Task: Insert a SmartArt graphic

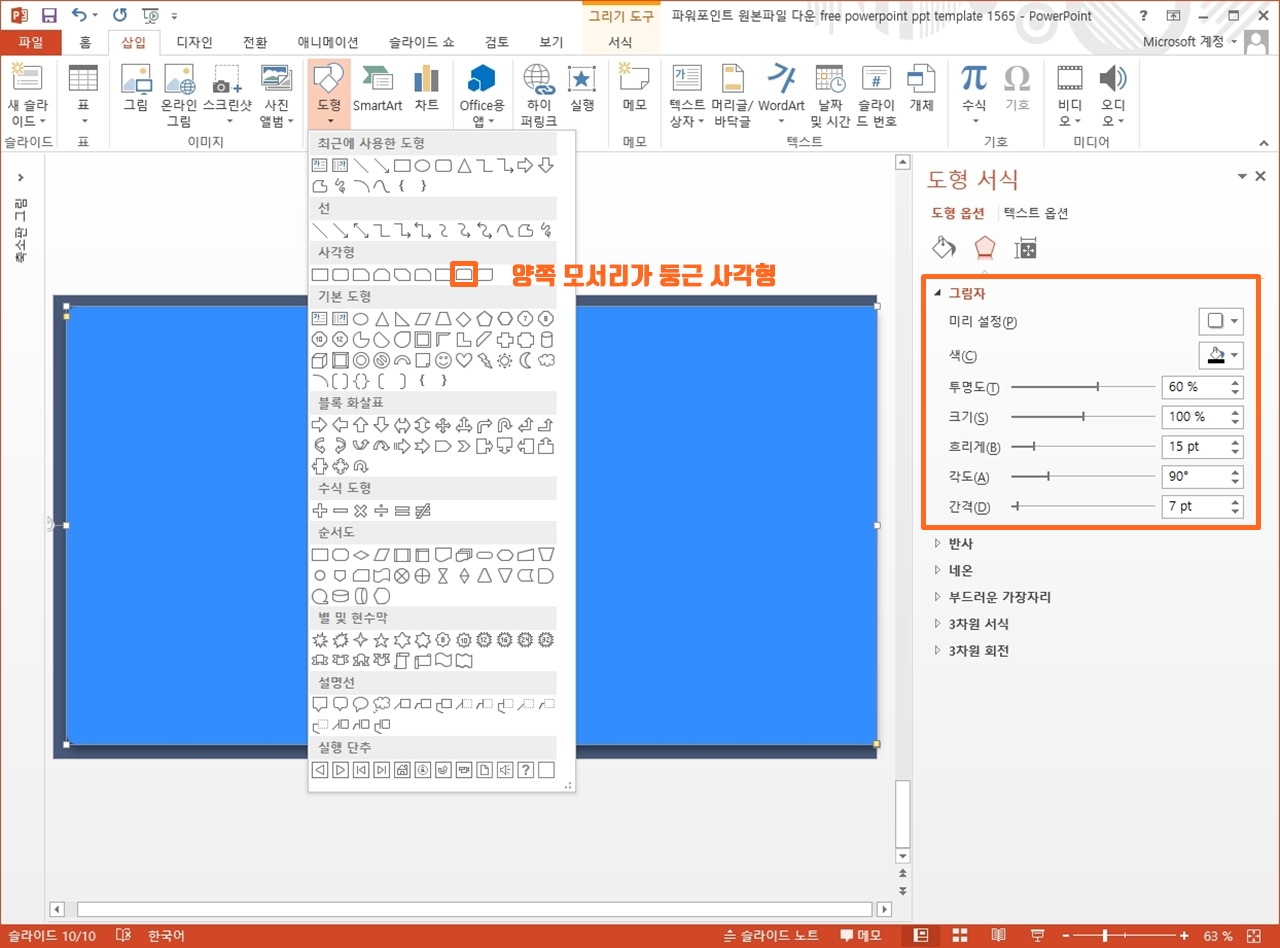Action: tap(377, 89)
